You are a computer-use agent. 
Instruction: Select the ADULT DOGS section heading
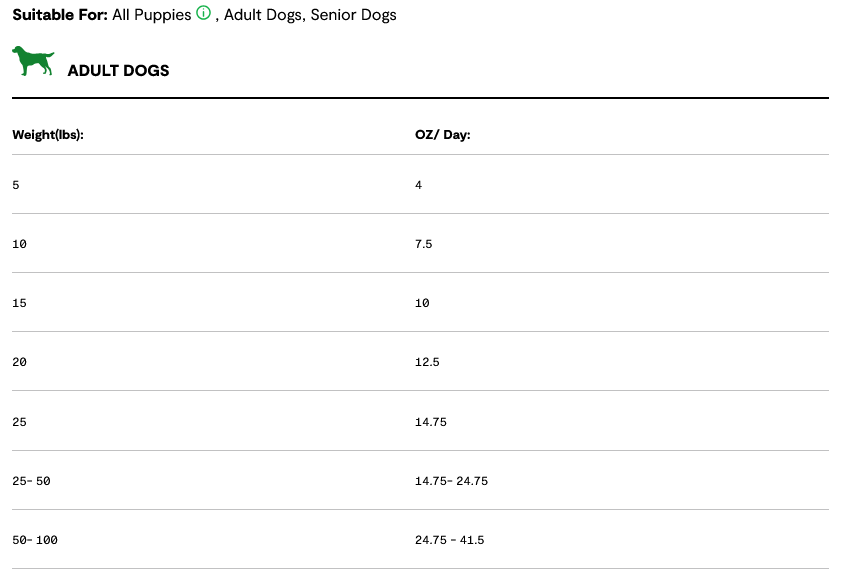tap(118, 71)
